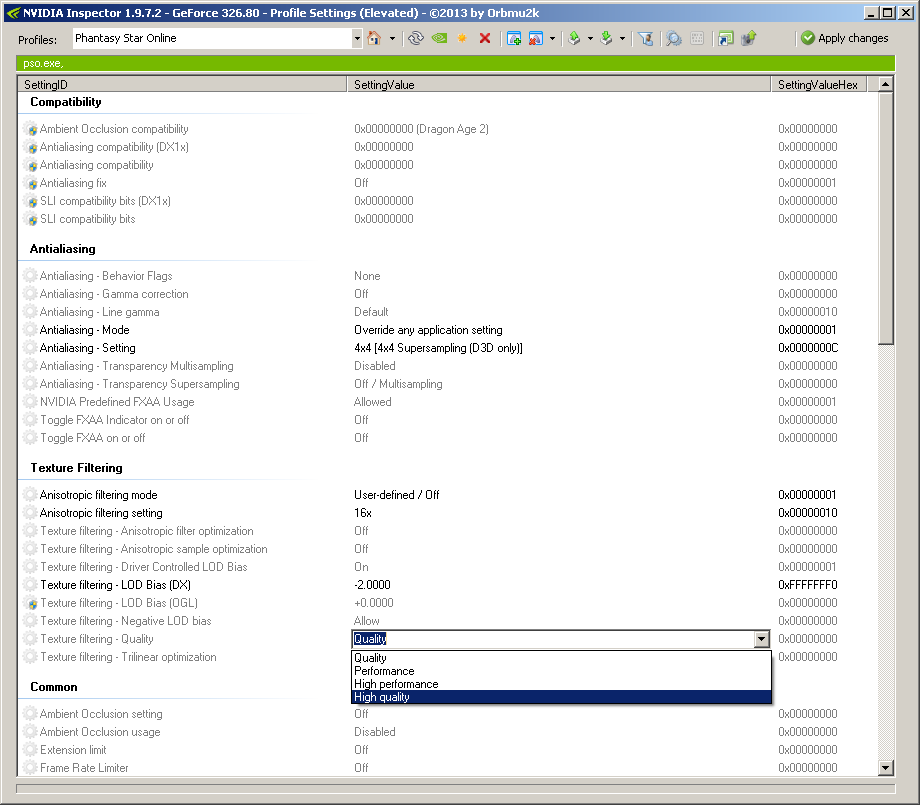The image size is (920, 805).
Task: Add an application to the profile (window plus icon)
Action: [514, 38]
